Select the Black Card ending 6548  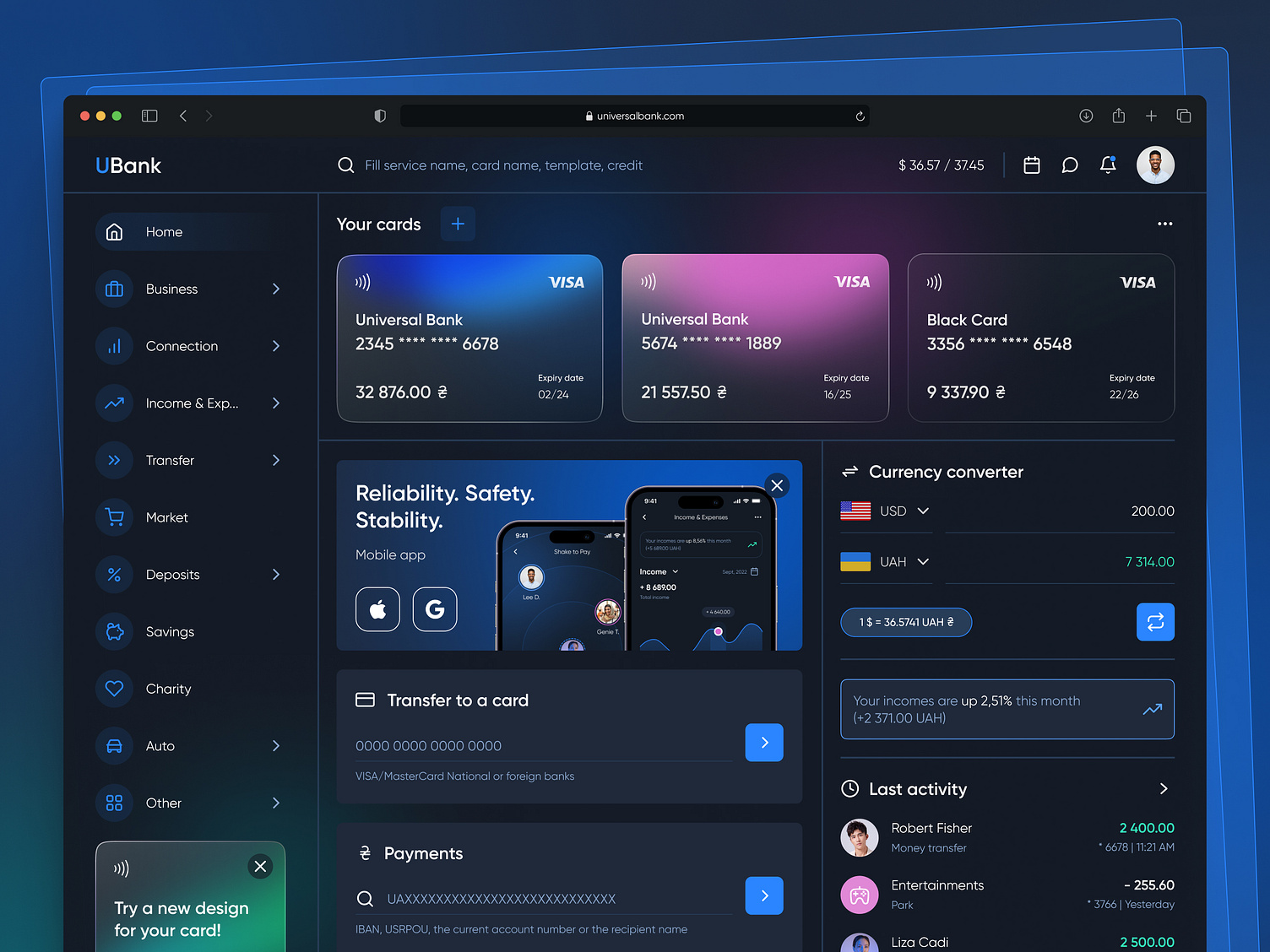(x=1041, y=338)
